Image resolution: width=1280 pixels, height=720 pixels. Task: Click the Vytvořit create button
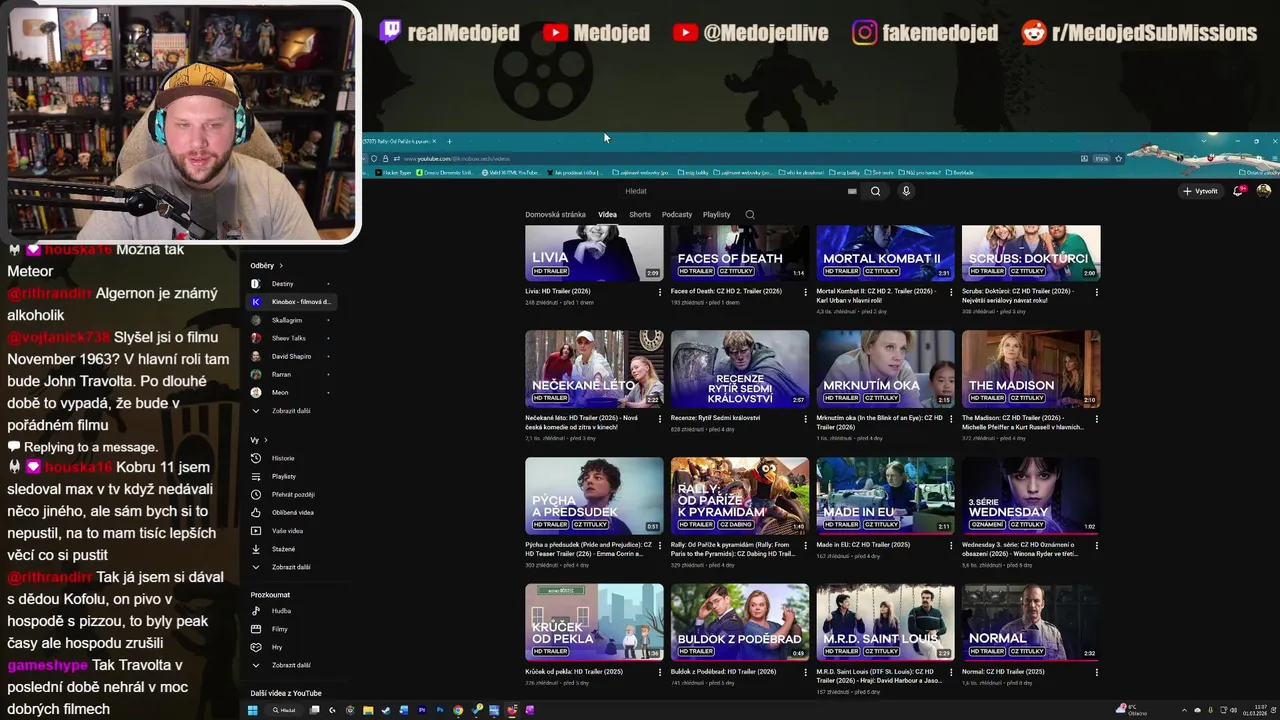tap(1200, 191)
